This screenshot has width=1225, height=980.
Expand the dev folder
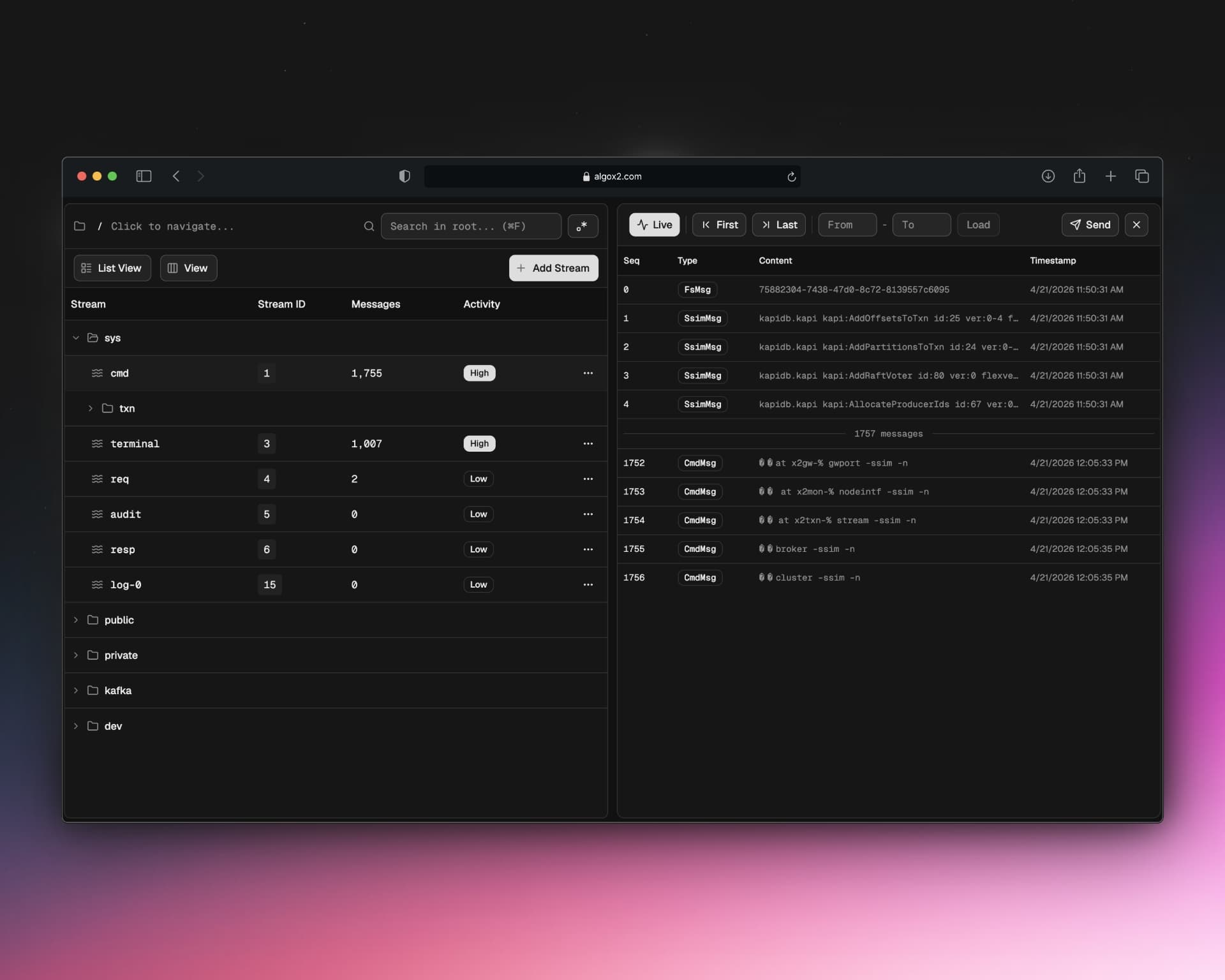(x=76, y=726)
